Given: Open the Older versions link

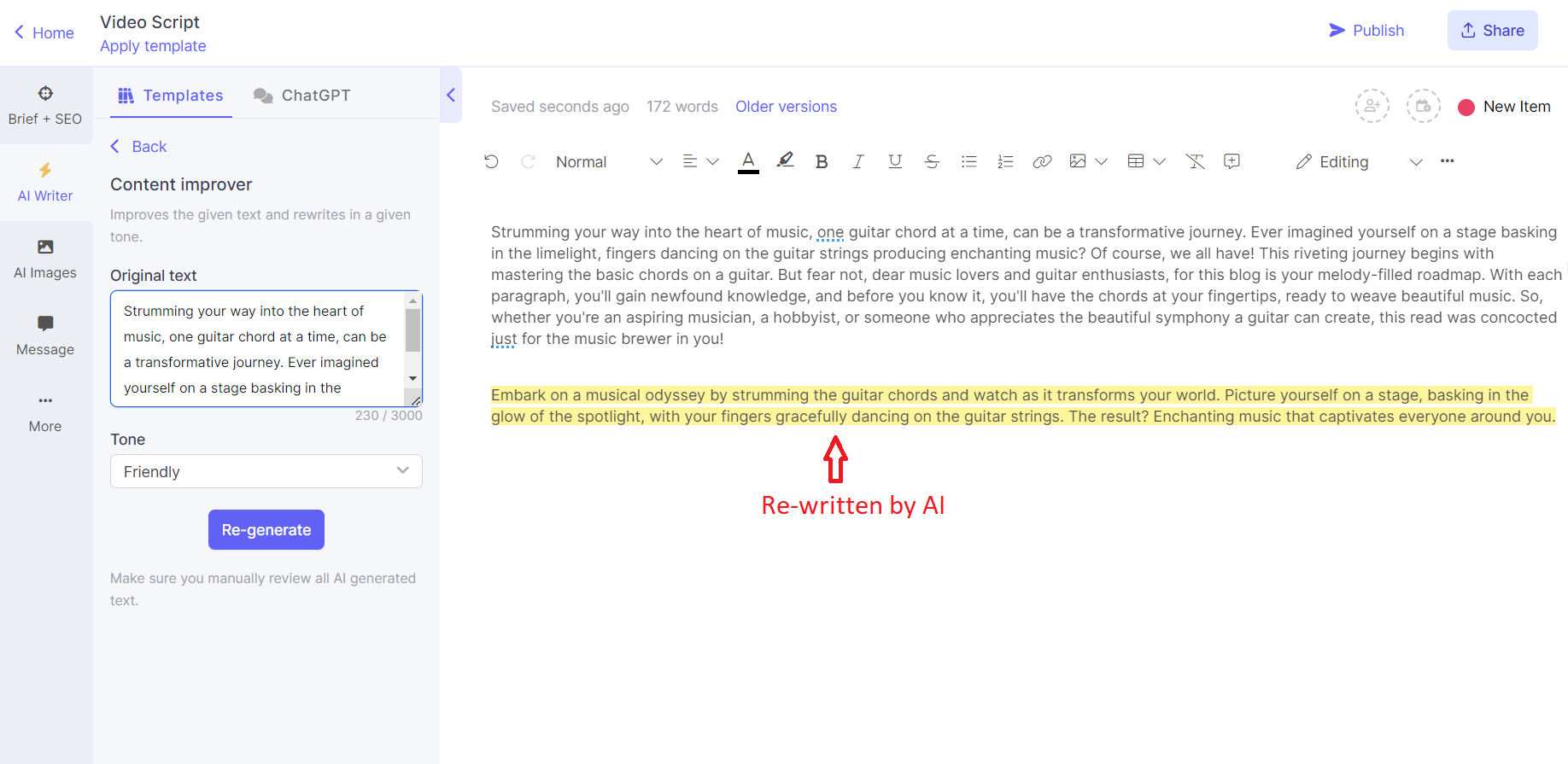Looking at the screenshot, I should [786, 107].
